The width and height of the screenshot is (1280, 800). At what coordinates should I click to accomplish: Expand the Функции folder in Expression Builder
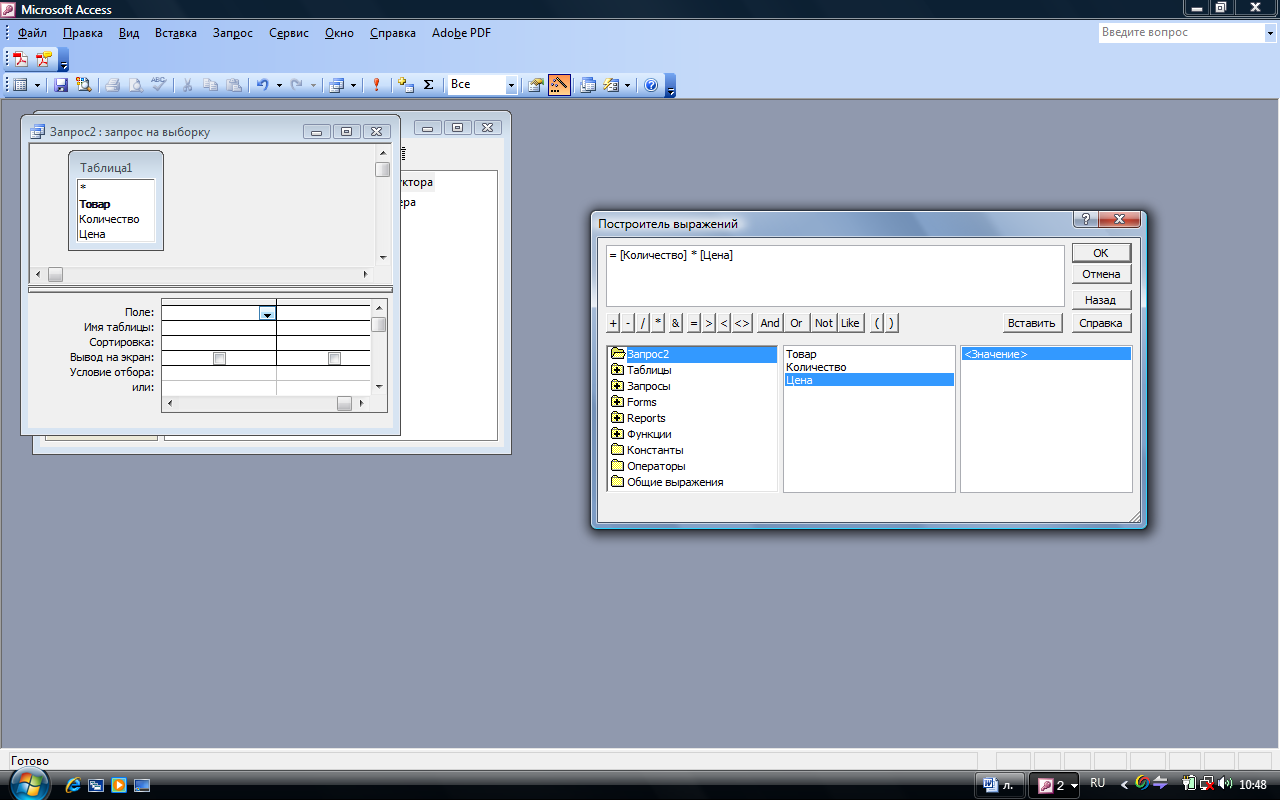point(617,434)
